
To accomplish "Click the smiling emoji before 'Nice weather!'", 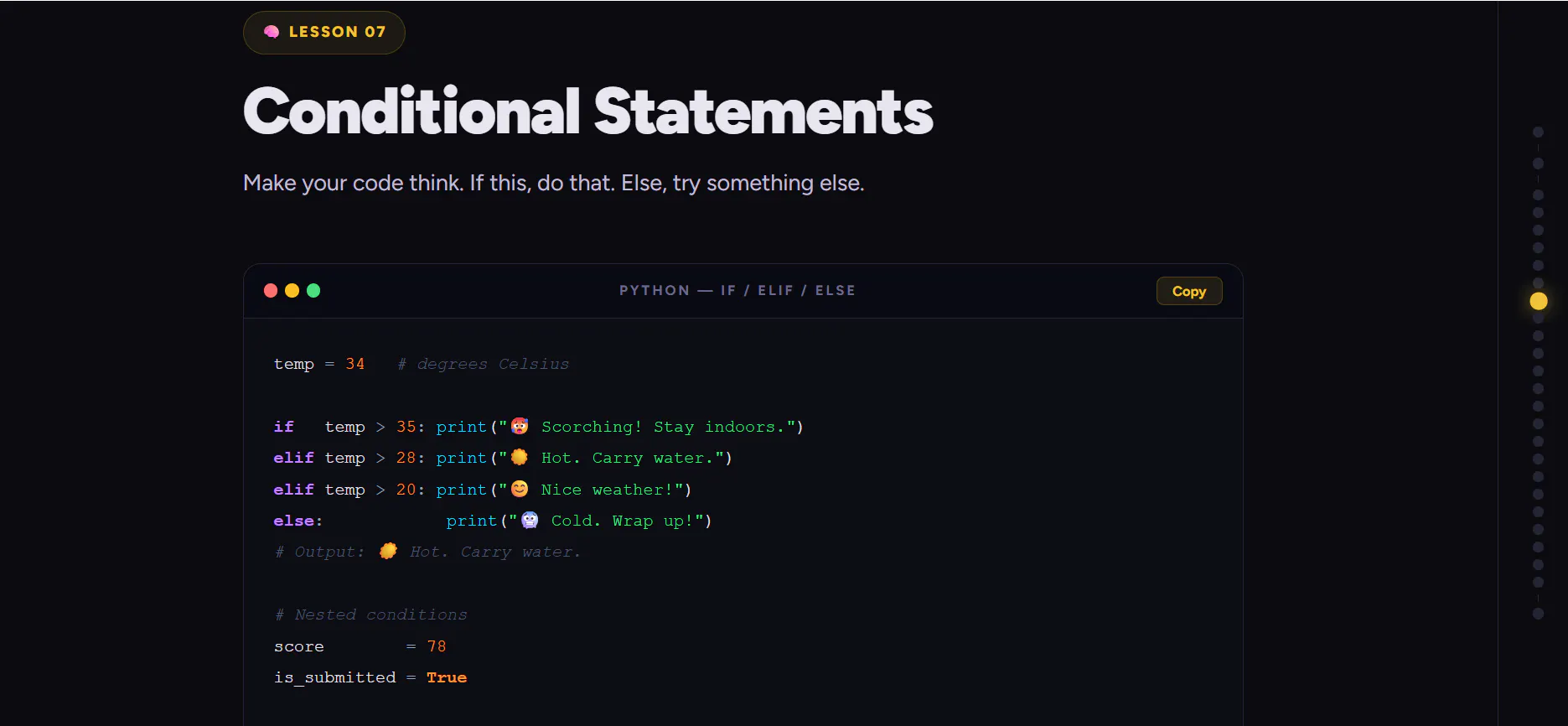I will click(x=520, y=489).
